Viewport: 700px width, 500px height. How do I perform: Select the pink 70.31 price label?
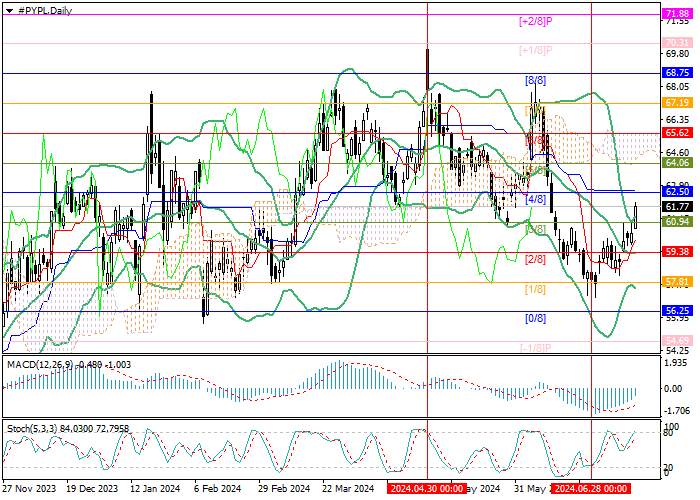point(677,43)
